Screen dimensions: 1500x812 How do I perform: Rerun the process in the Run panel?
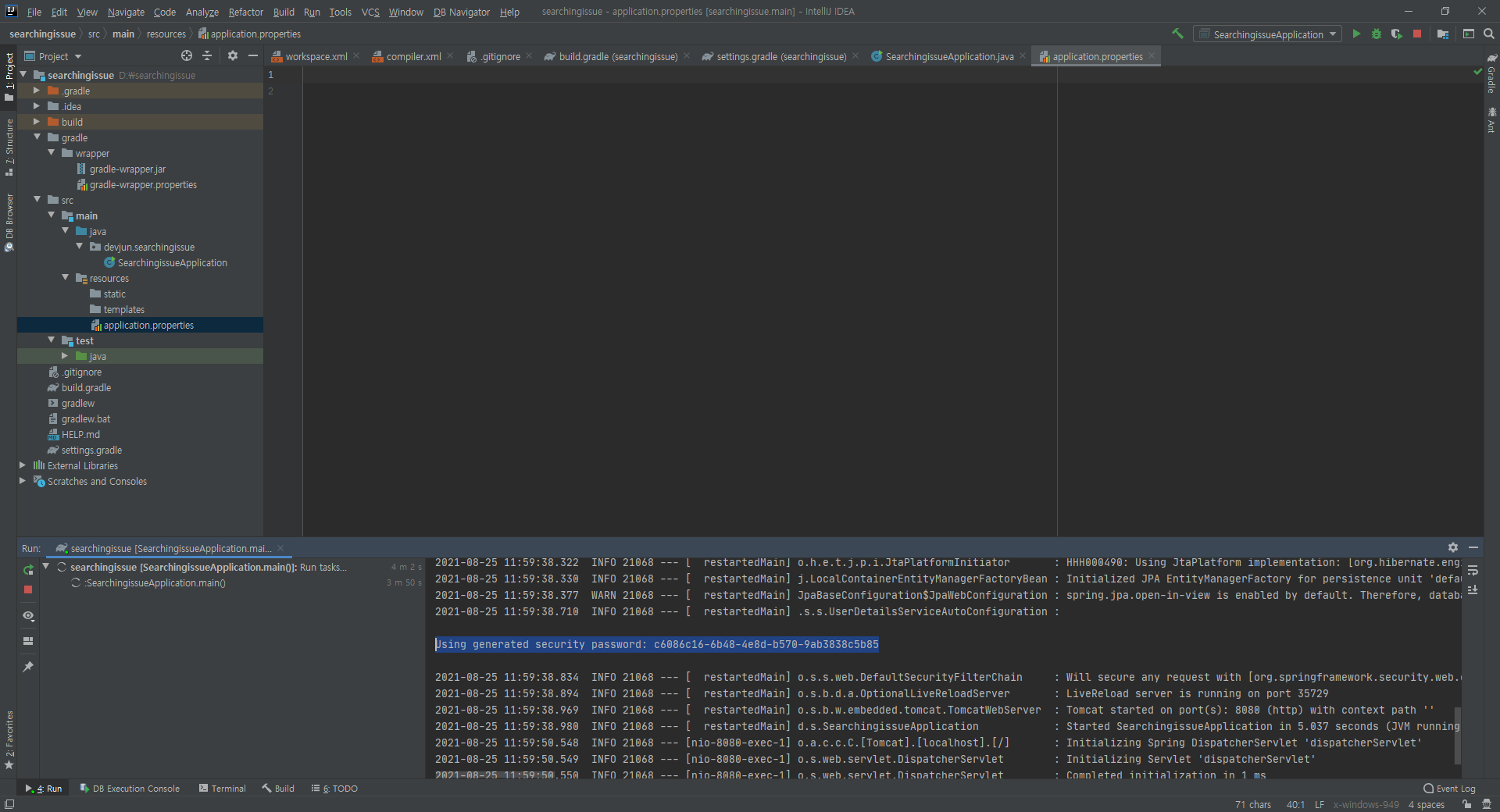click(28, 569)
